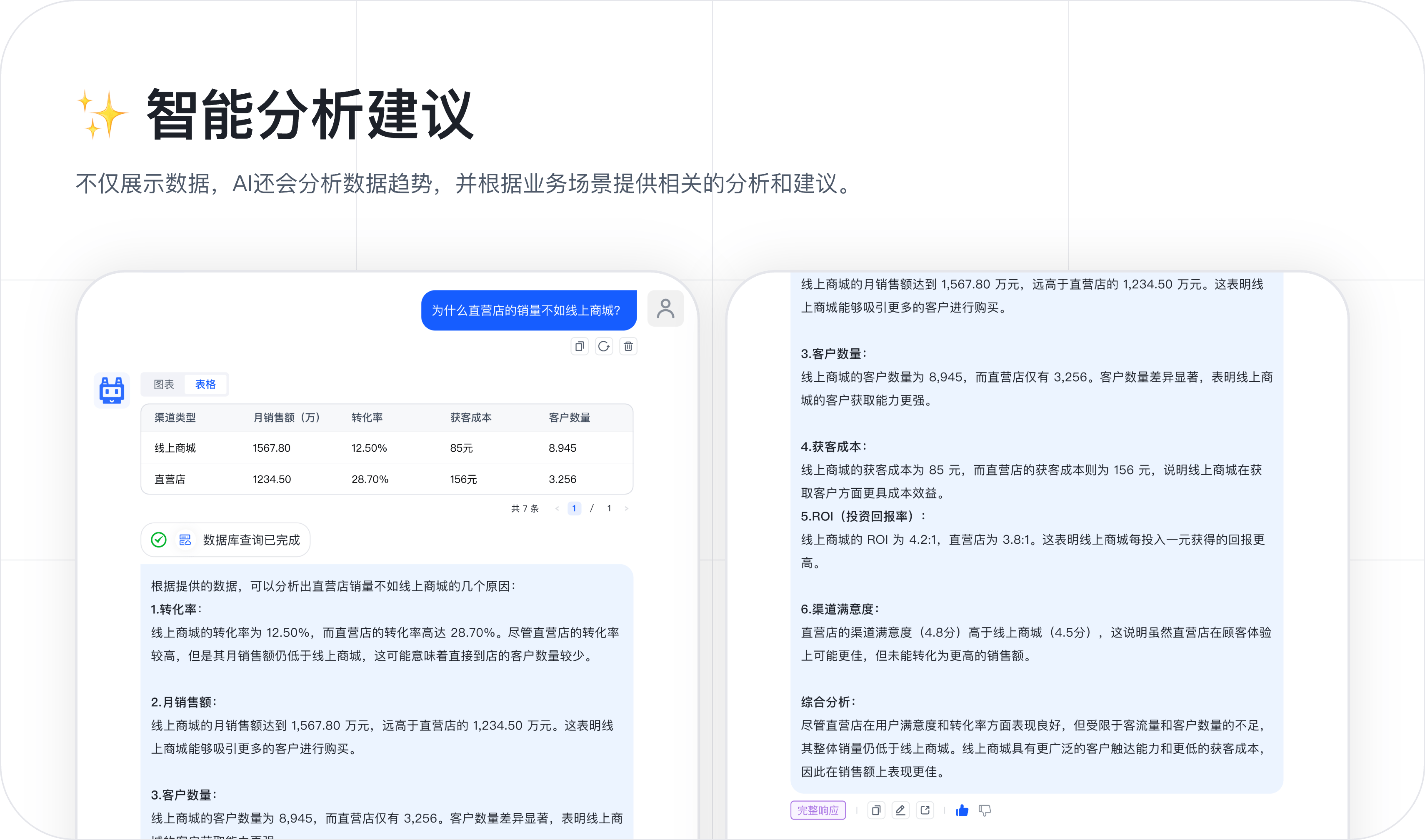Copy the full response text
The image size is (1425, 840).
point(876,810)
